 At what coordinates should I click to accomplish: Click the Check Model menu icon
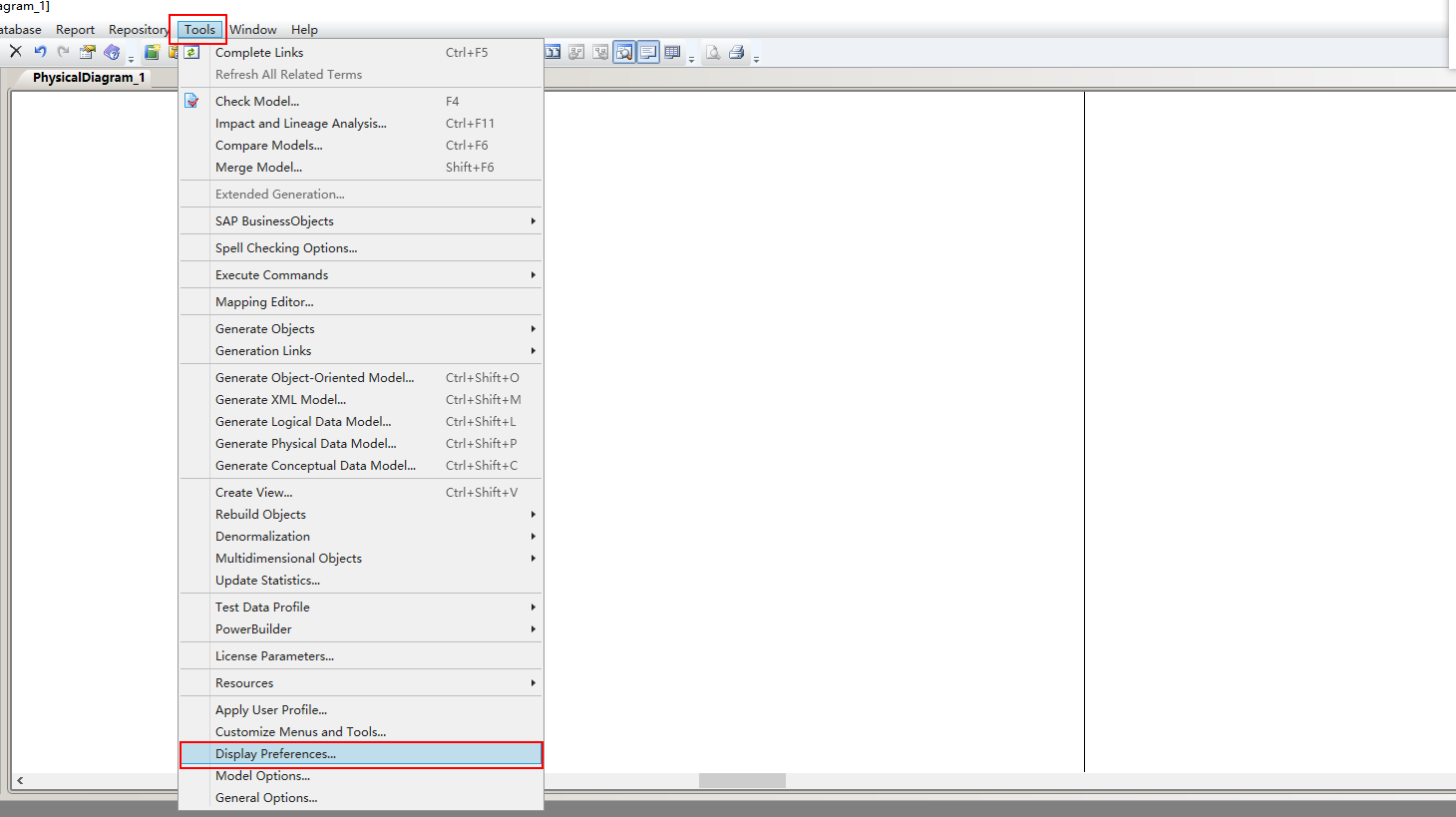[191, 101]
